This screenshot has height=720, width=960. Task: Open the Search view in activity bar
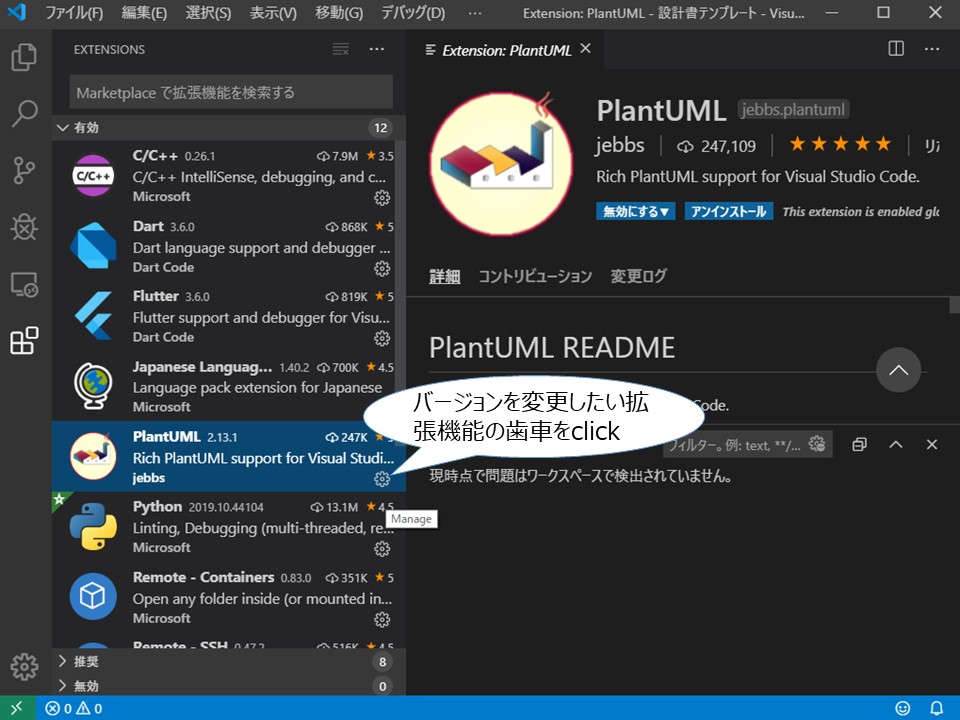click(24, 113)
